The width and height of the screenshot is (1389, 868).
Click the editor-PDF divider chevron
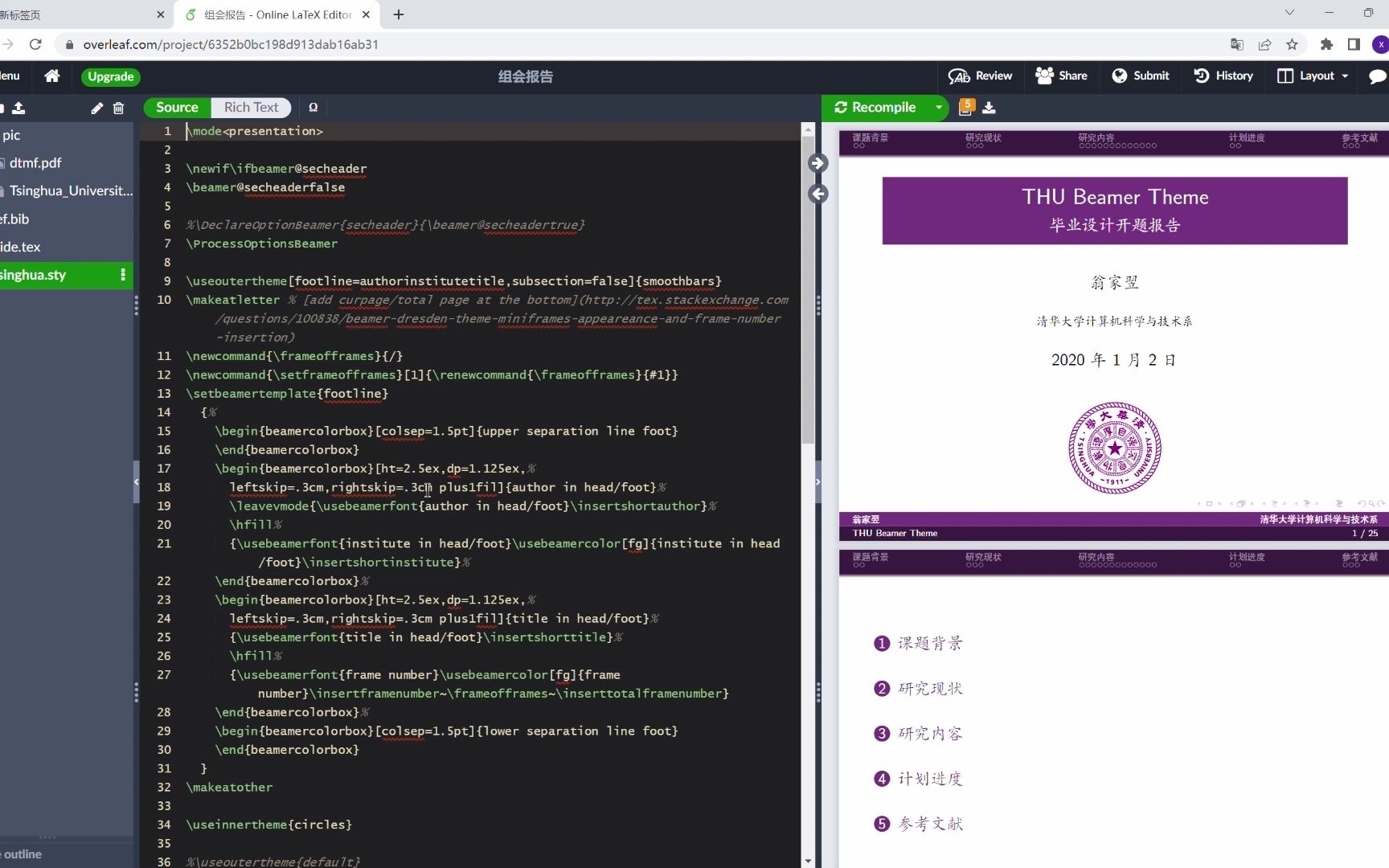pyautogui.click(x=817, y=482)
